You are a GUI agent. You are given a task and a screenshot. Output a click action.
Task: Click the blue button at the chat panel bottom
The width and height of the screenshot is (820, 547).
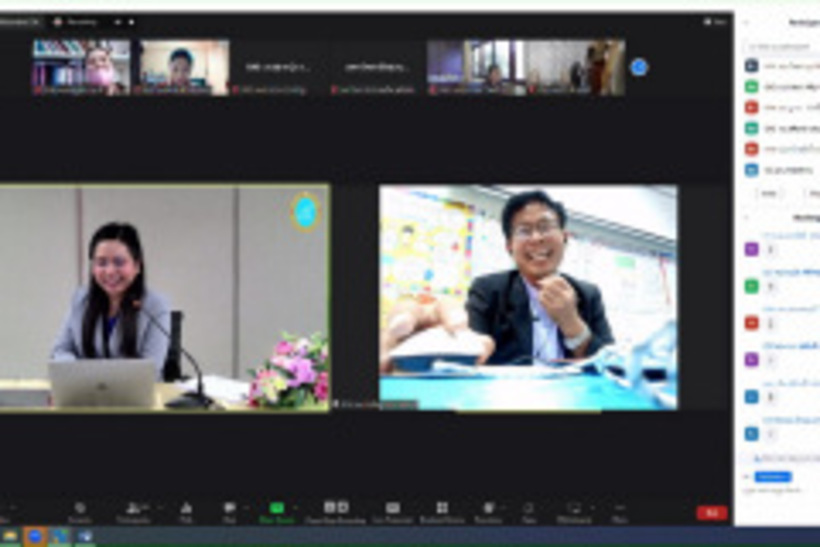(x=773, y=477)
